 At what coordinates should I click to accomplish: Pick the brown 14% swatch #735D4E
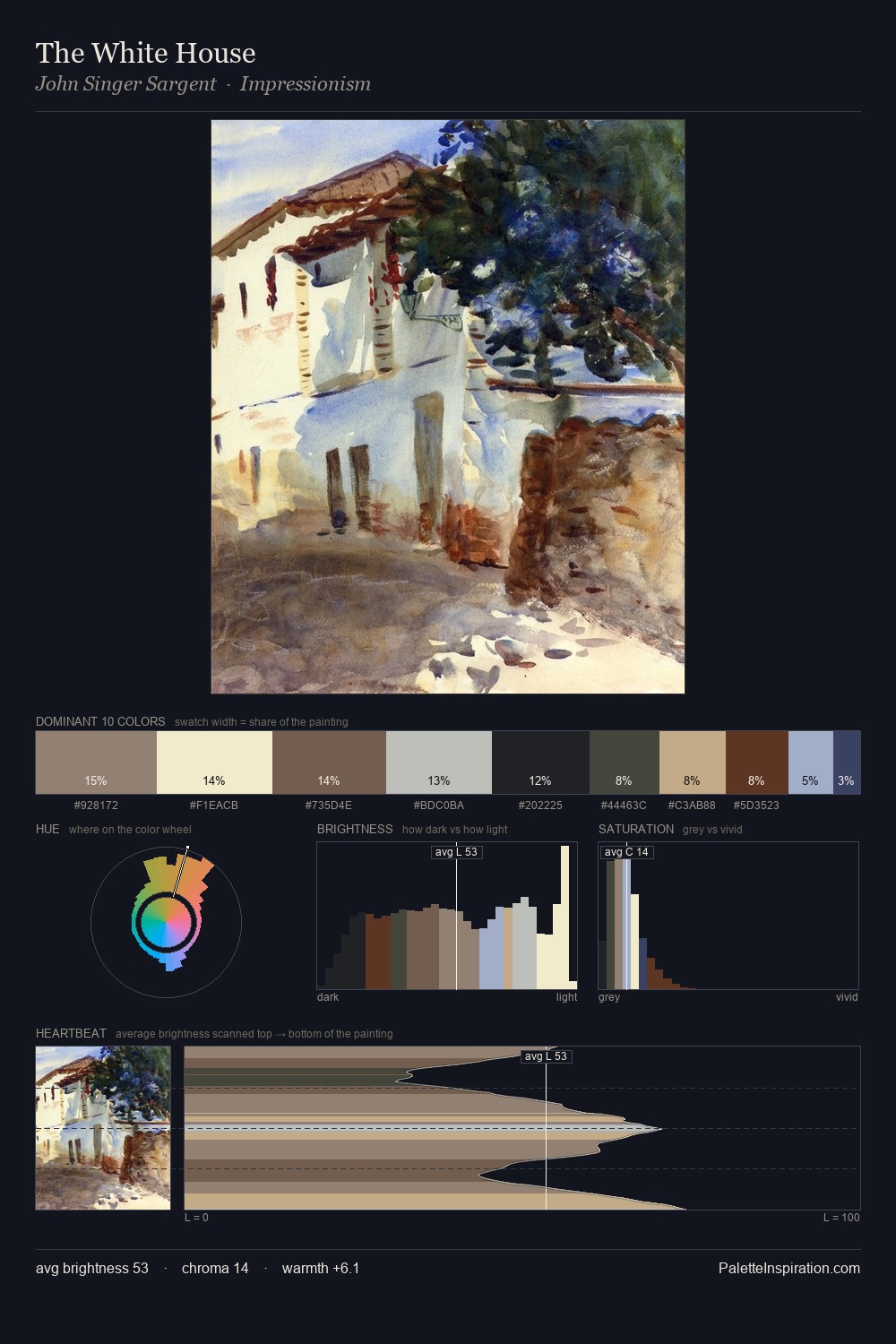click(x=329, y=762)
